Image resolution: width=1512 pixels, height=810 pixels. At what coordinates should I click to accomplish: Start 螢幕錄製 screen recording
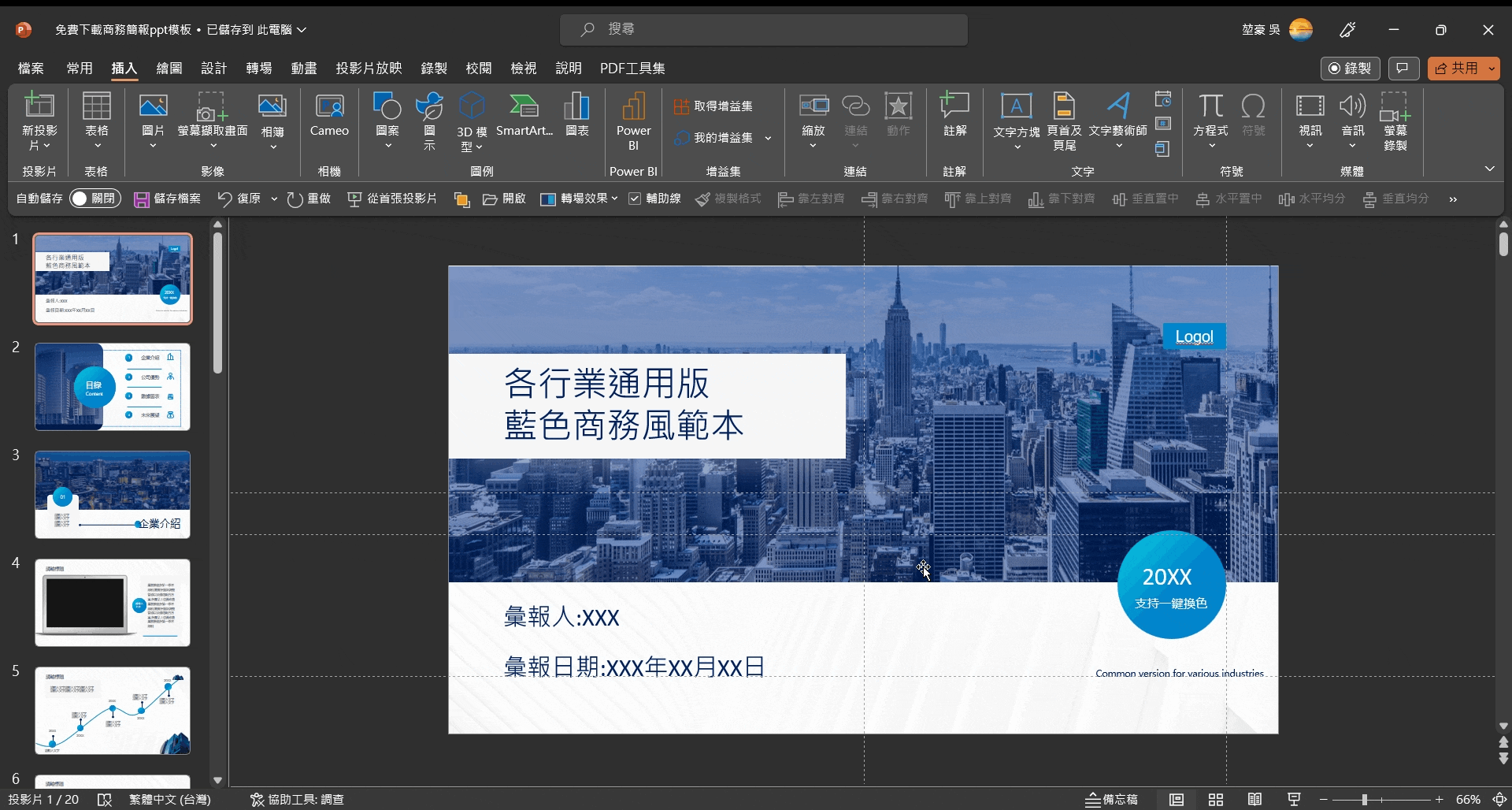[1395, 121]
